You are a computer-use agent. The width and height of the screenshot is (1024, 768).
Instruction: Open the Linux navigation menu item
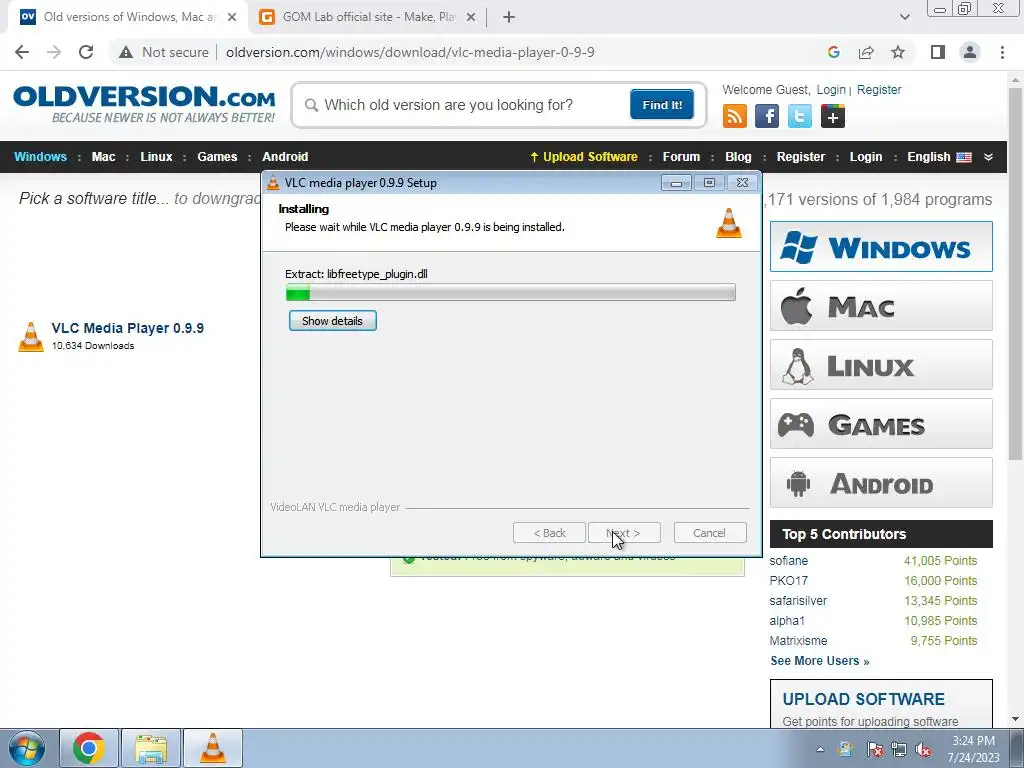coord(156,157)
